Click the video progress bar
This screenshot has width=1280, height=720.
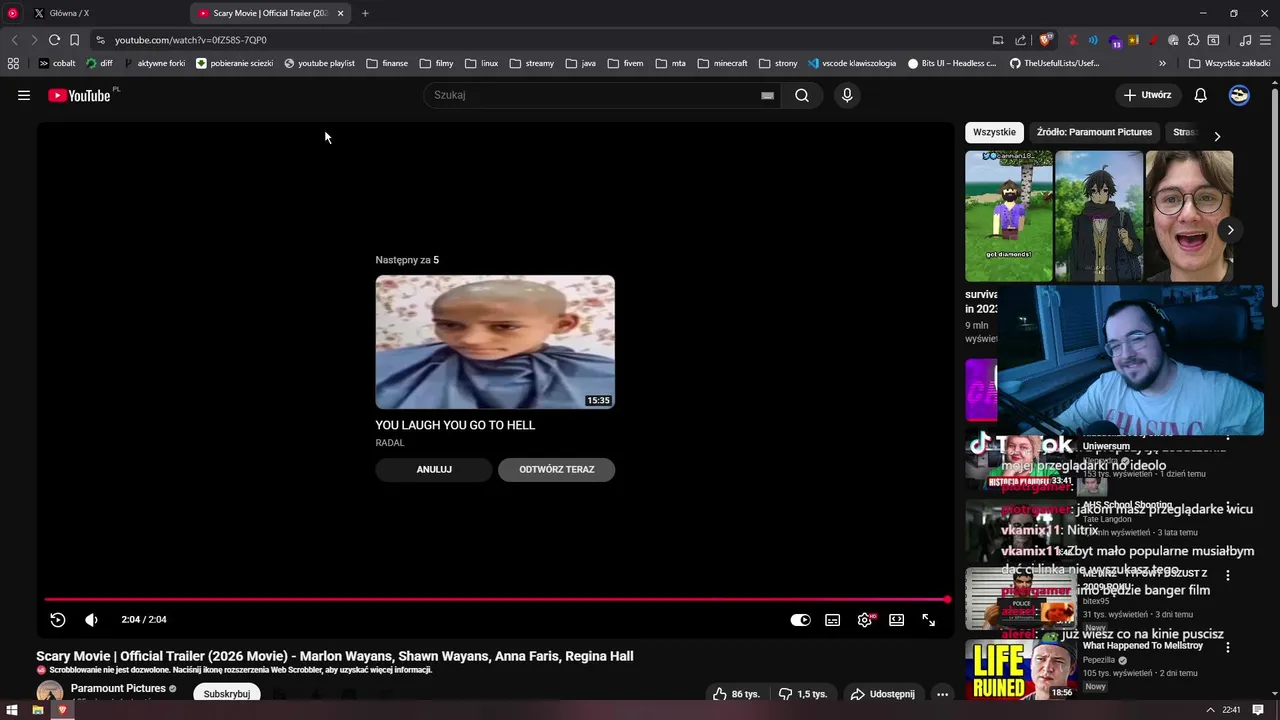(496, 600)
